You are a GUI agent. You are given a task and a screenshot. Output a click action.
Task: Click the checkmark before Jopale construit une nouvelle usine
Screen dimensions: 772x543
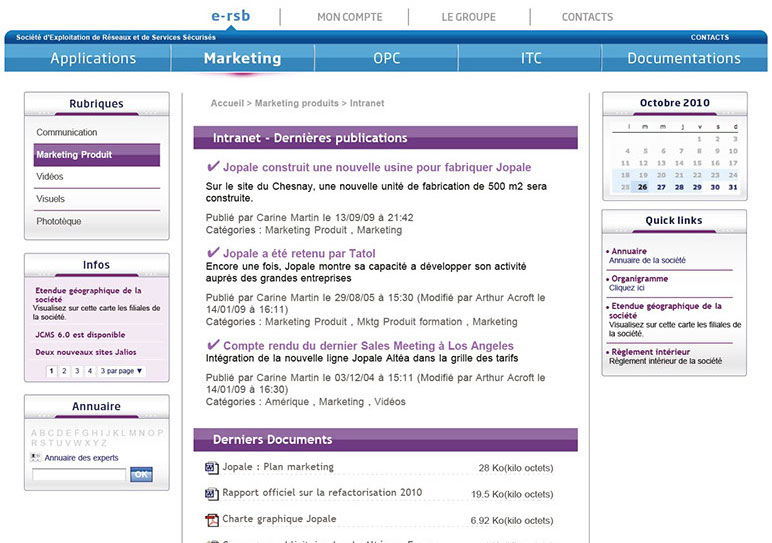pyautogui.click(x=213, y=166)
